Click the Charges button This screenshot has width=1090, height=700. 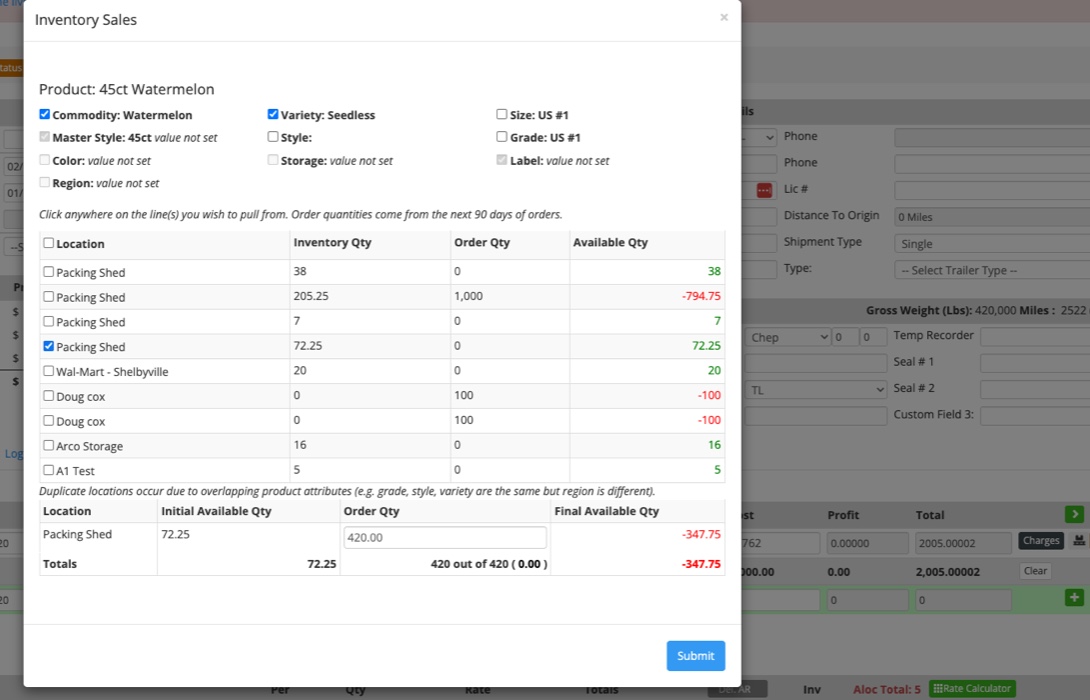click(1041, 541)
